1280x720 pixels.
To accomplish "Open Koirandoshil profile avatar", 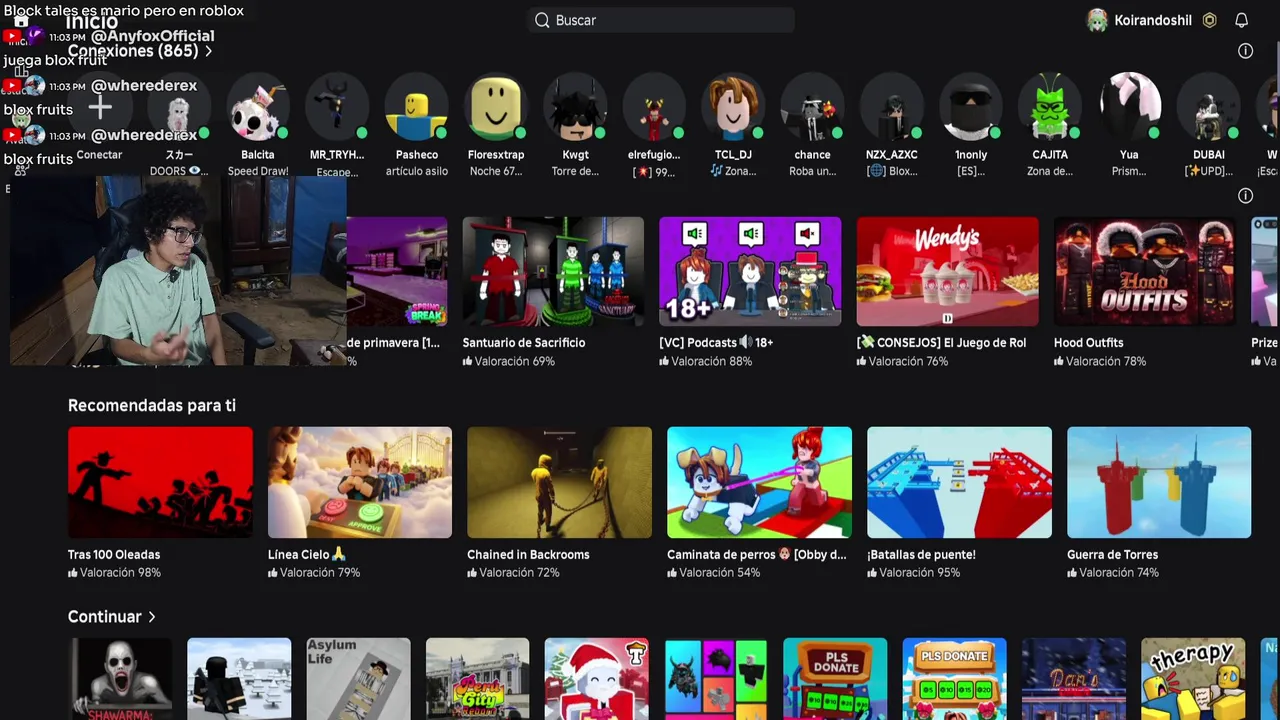I will 1097,20.
